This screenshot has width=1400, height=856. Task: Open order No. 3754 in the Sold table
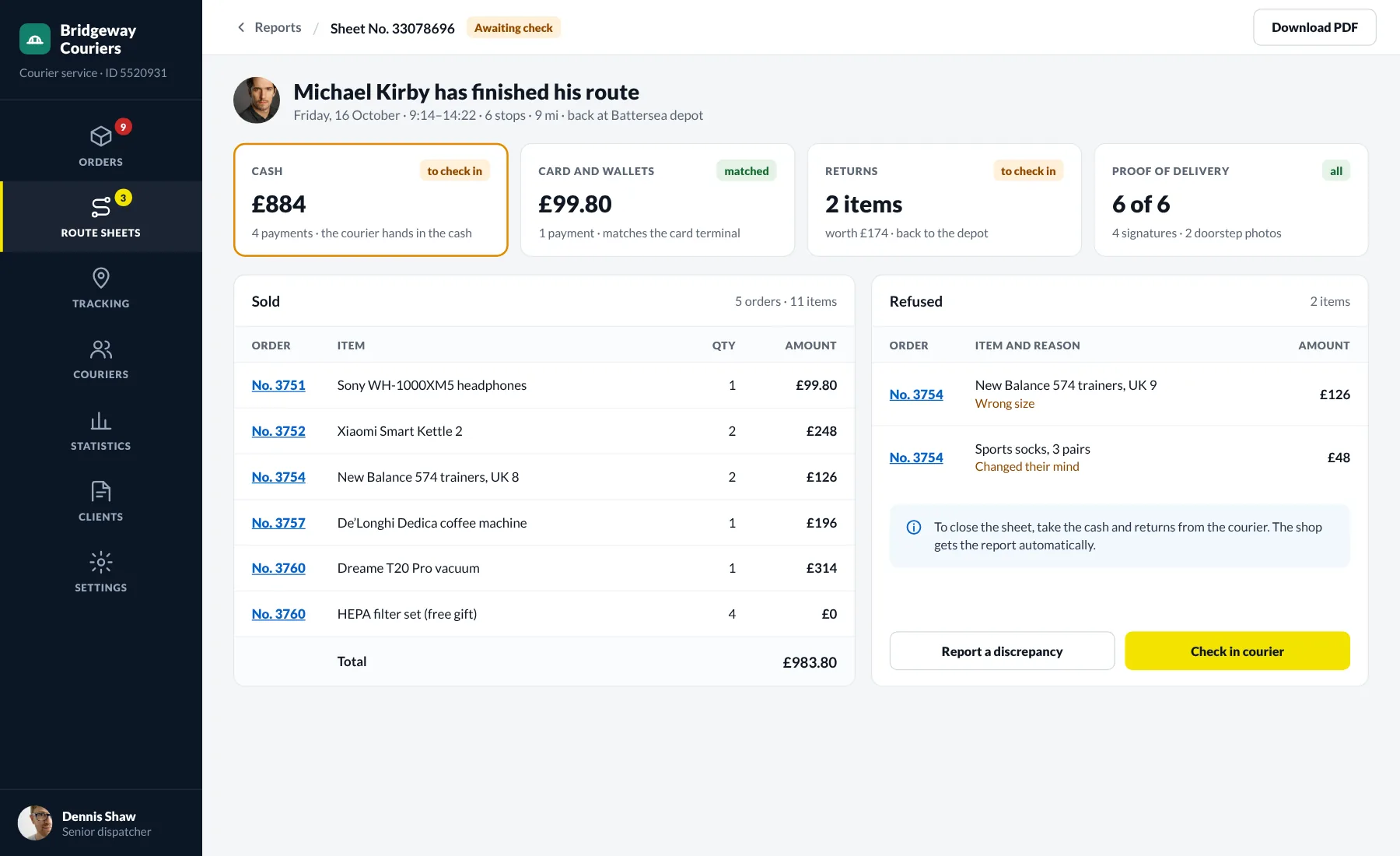[278, 477]
